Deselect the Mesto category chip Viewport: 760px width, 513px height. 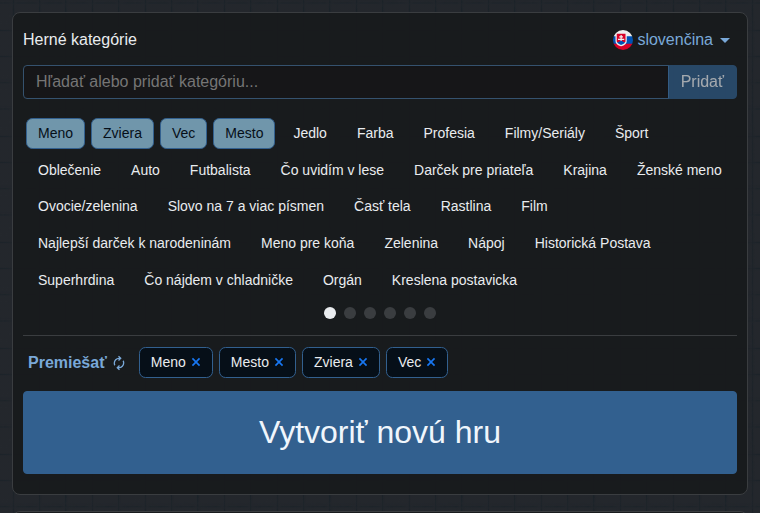click(244, 133)
